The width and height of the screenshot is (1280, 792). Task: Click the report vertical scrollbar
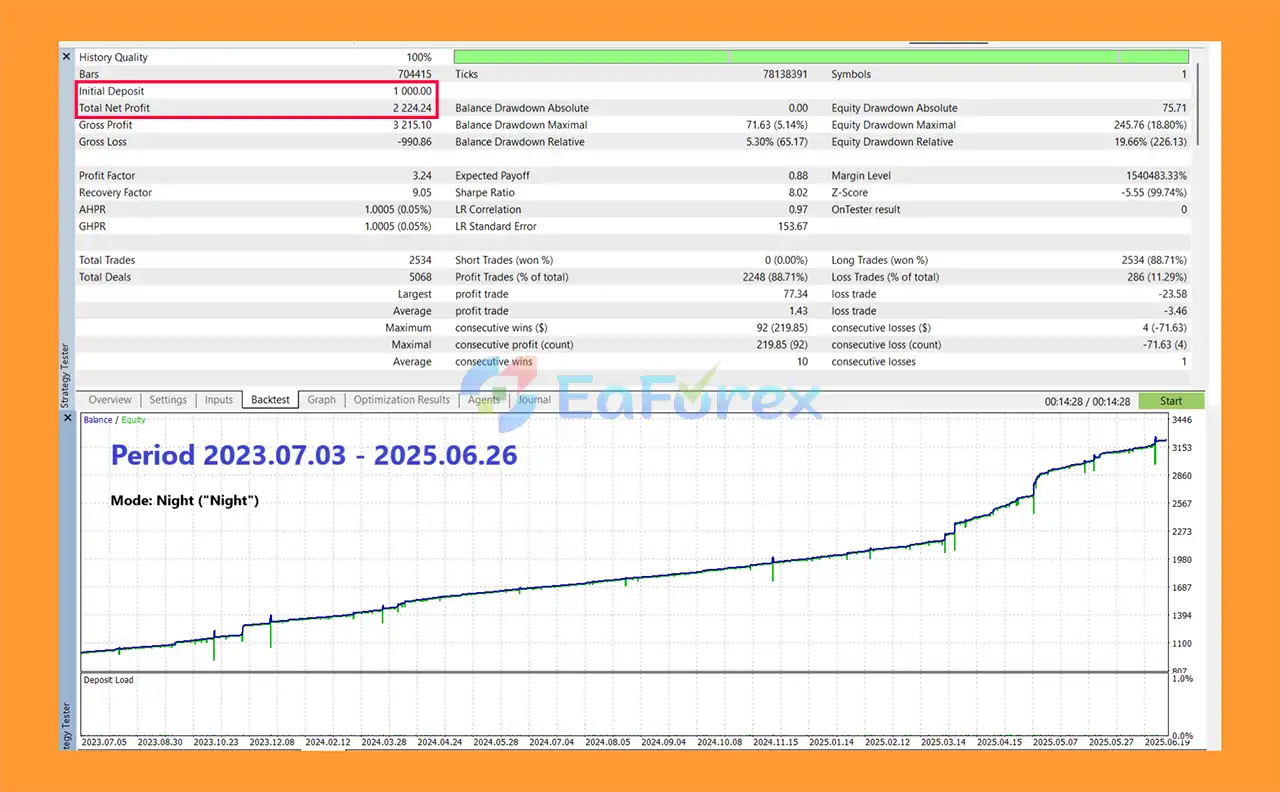pos(1198,105)
